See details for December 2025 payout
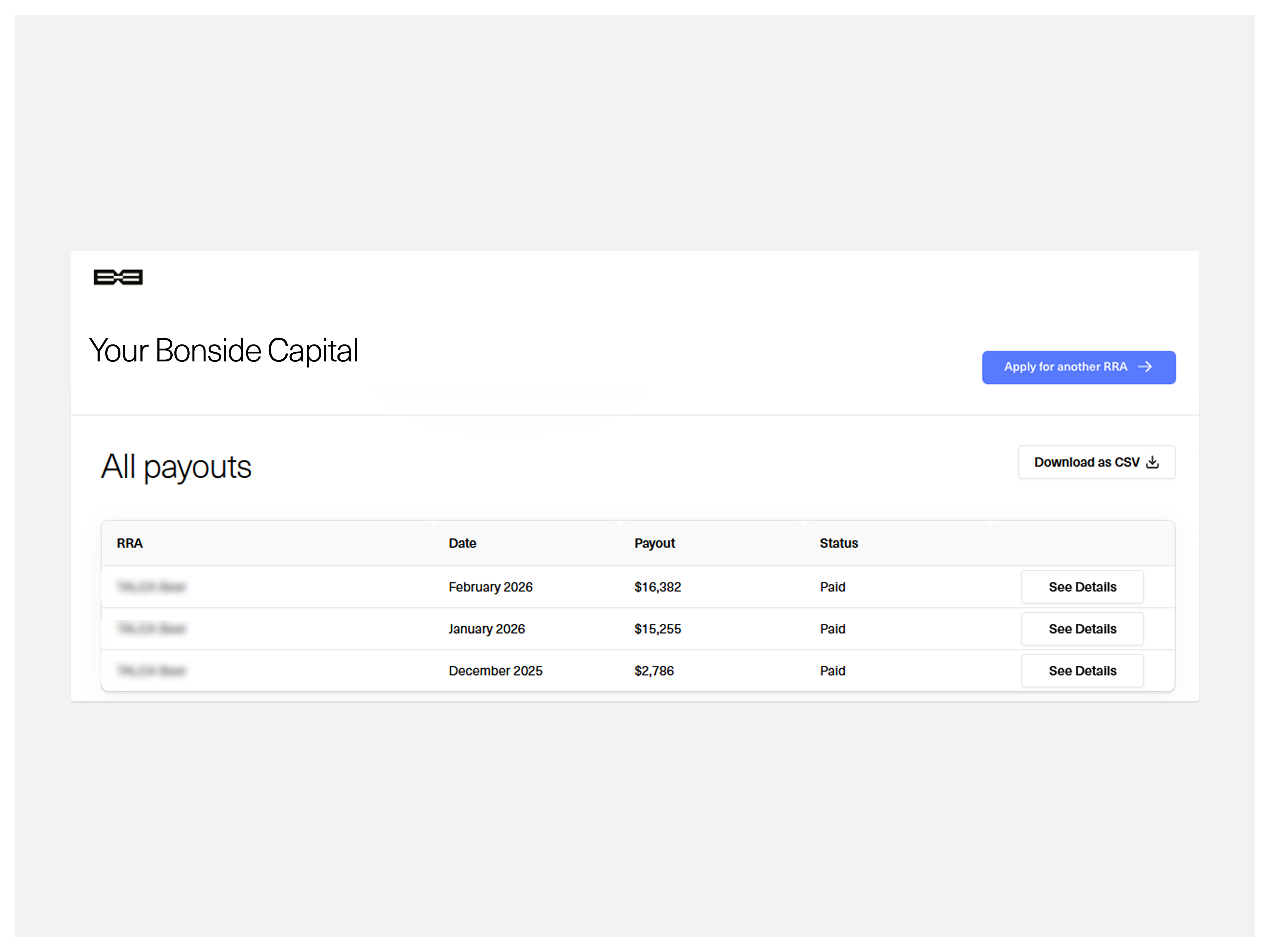Image resolution: width=1270 pixels, height=952 pixels. click(1082, 671)
